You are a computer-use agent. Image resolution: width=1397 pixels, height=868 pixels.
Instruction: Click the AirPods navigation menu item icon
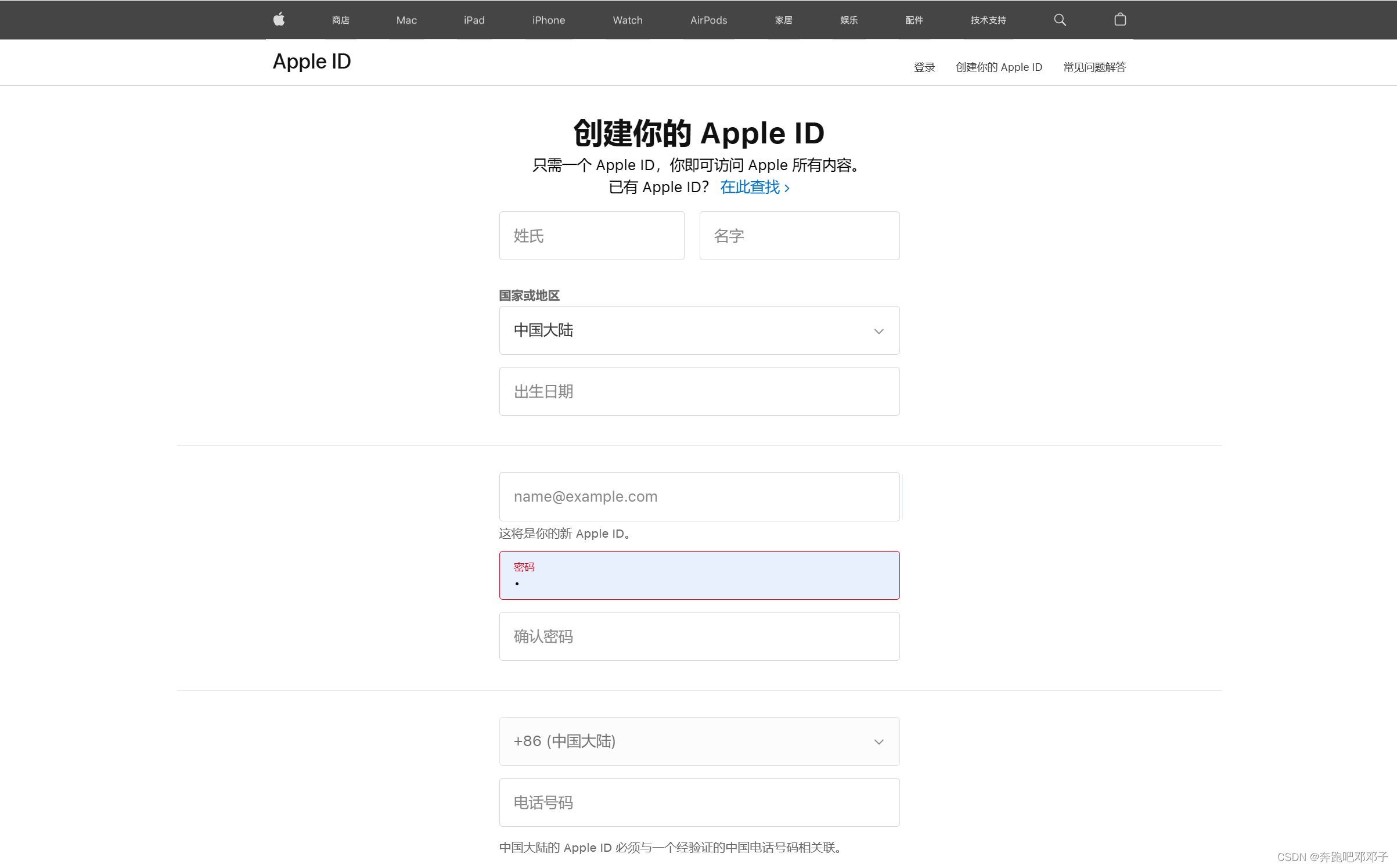(707, 20)
